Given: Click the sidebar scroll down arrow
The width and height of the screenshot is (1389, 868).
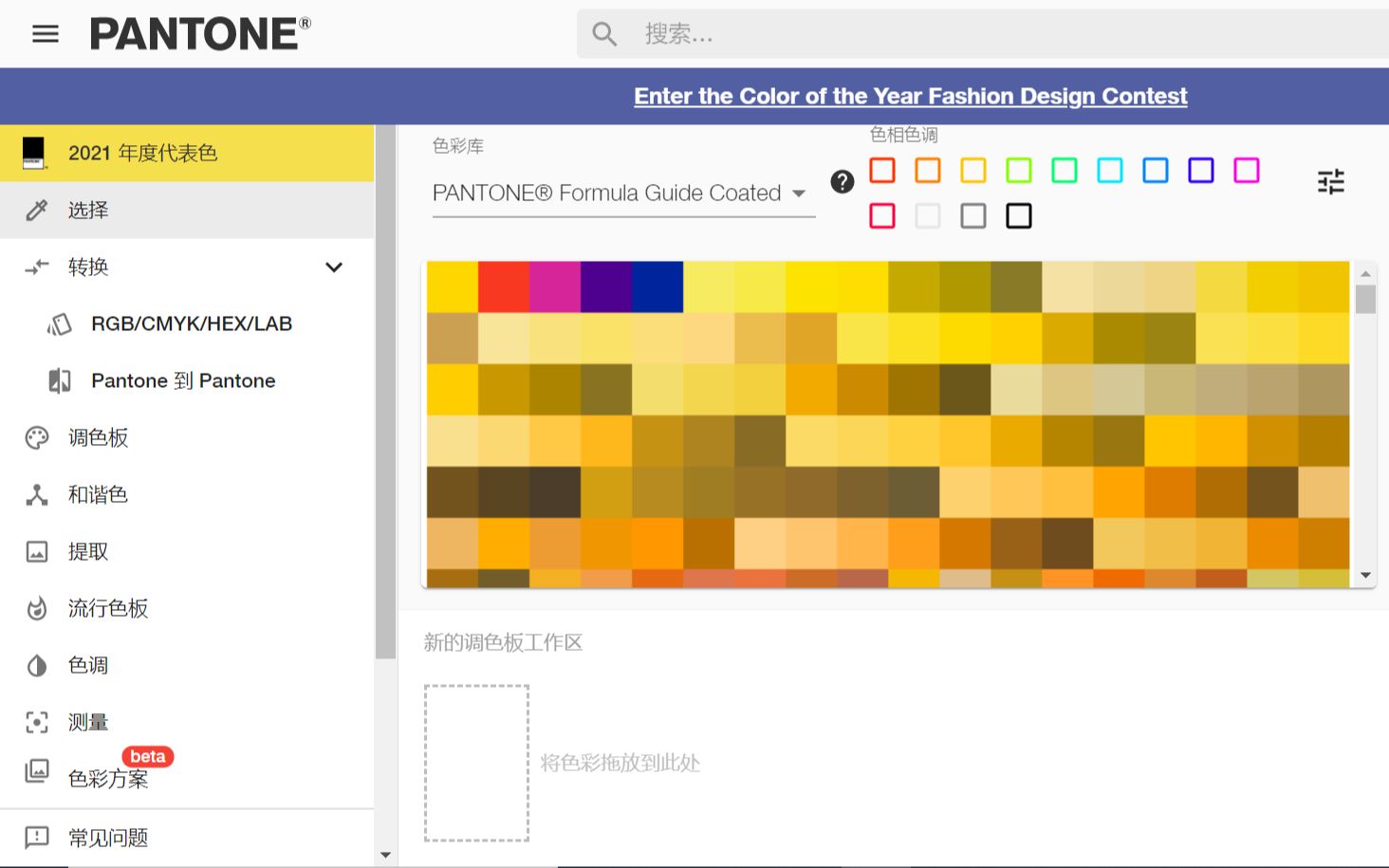Looking at the screenshot, I should tap(385, 855).
